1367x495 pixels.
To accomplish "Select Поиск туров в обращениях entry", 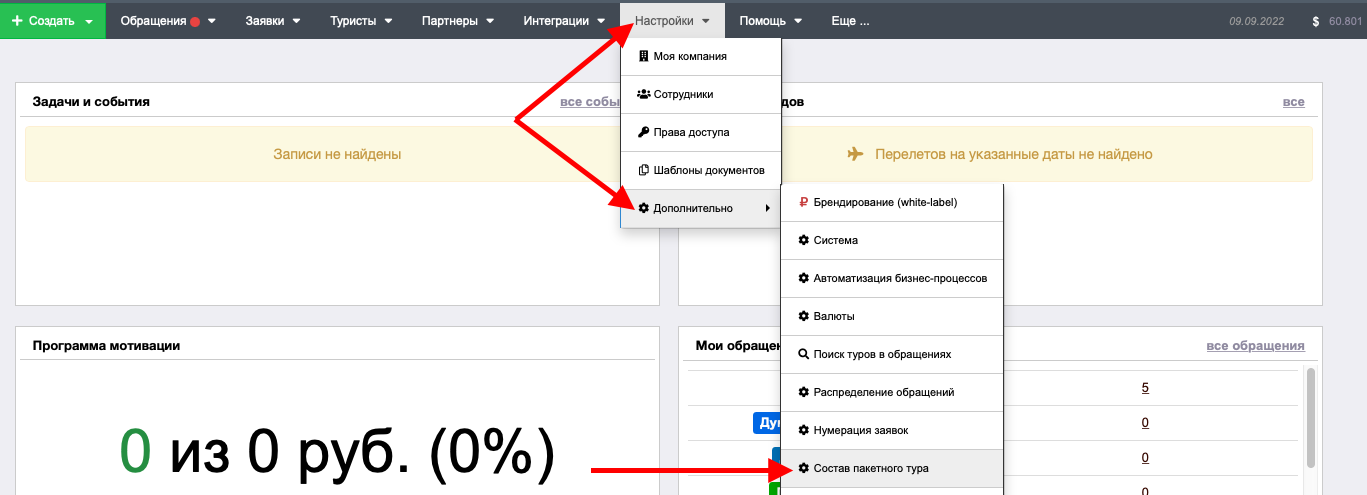I will 892,354.
